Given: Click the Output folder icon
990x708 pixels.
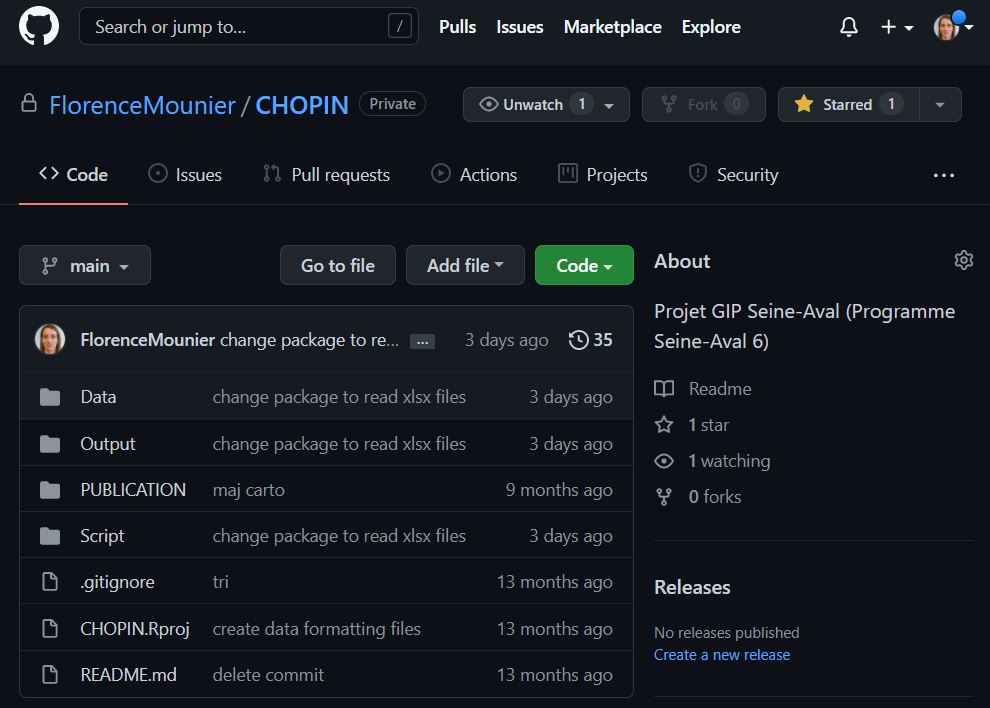Looking at the screenshot, I should (x=50, y=444).
